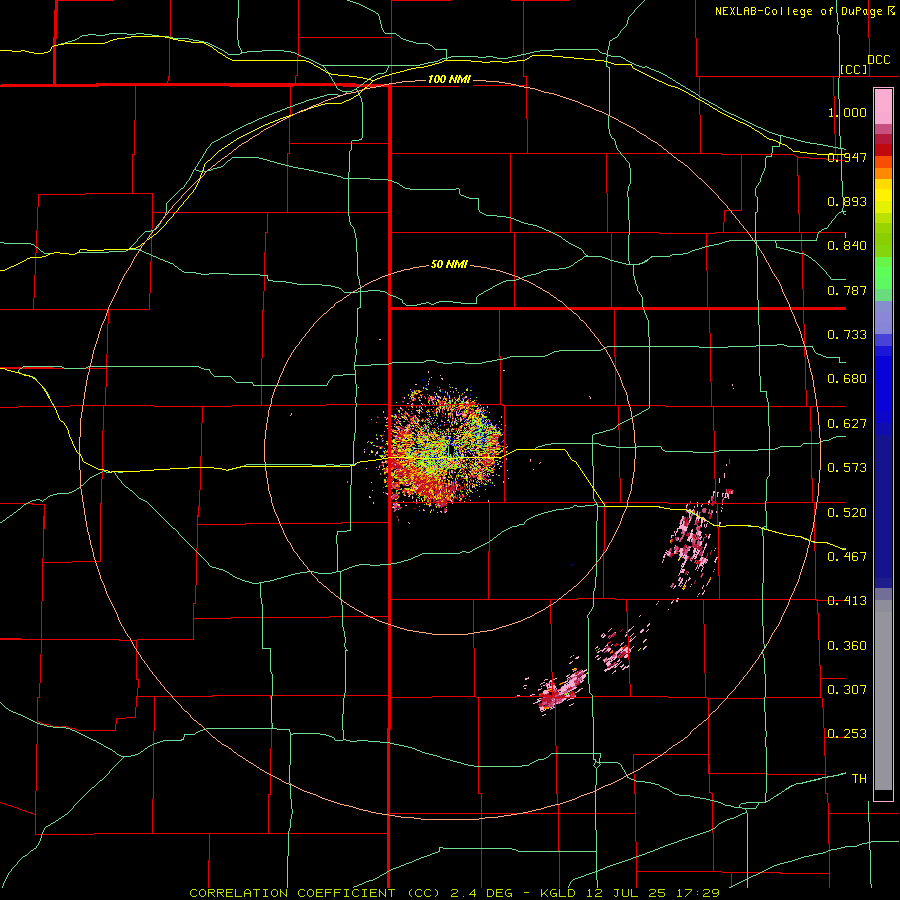Select the 0.627 legend value
The image size is (900, 900).
coord(847,424)
